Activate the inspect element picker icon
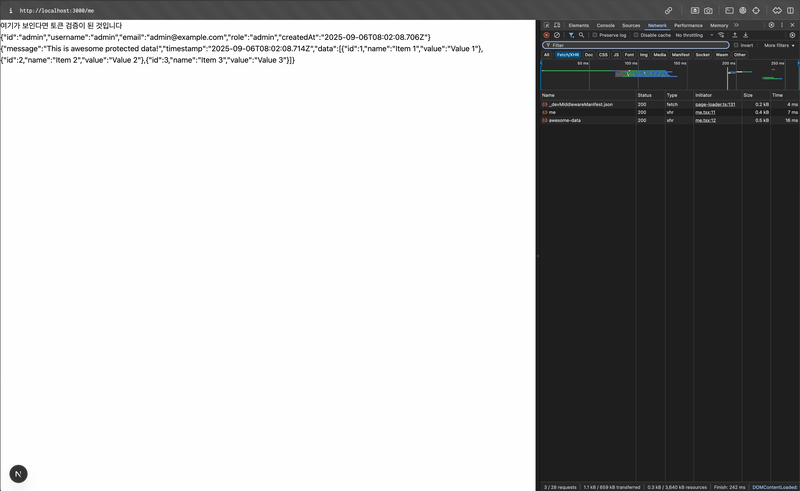 click(546, 25)
